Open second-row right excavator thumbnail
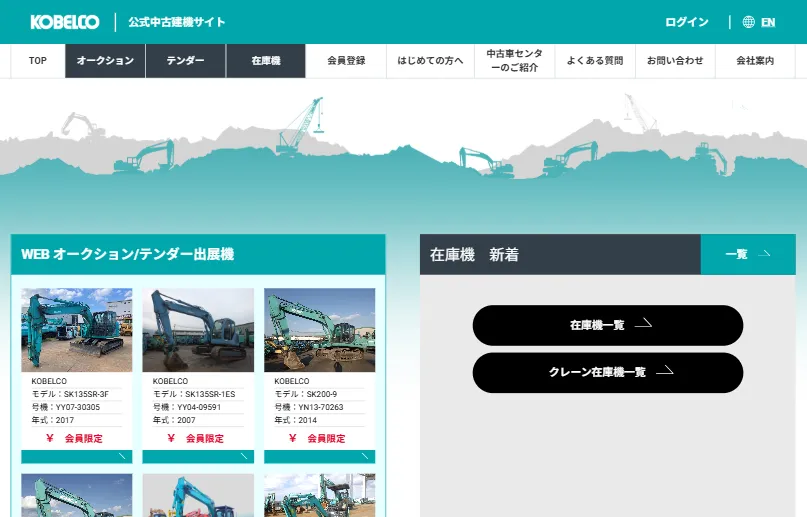This screenshot has width=807, height=517. [x=320, y=495]
